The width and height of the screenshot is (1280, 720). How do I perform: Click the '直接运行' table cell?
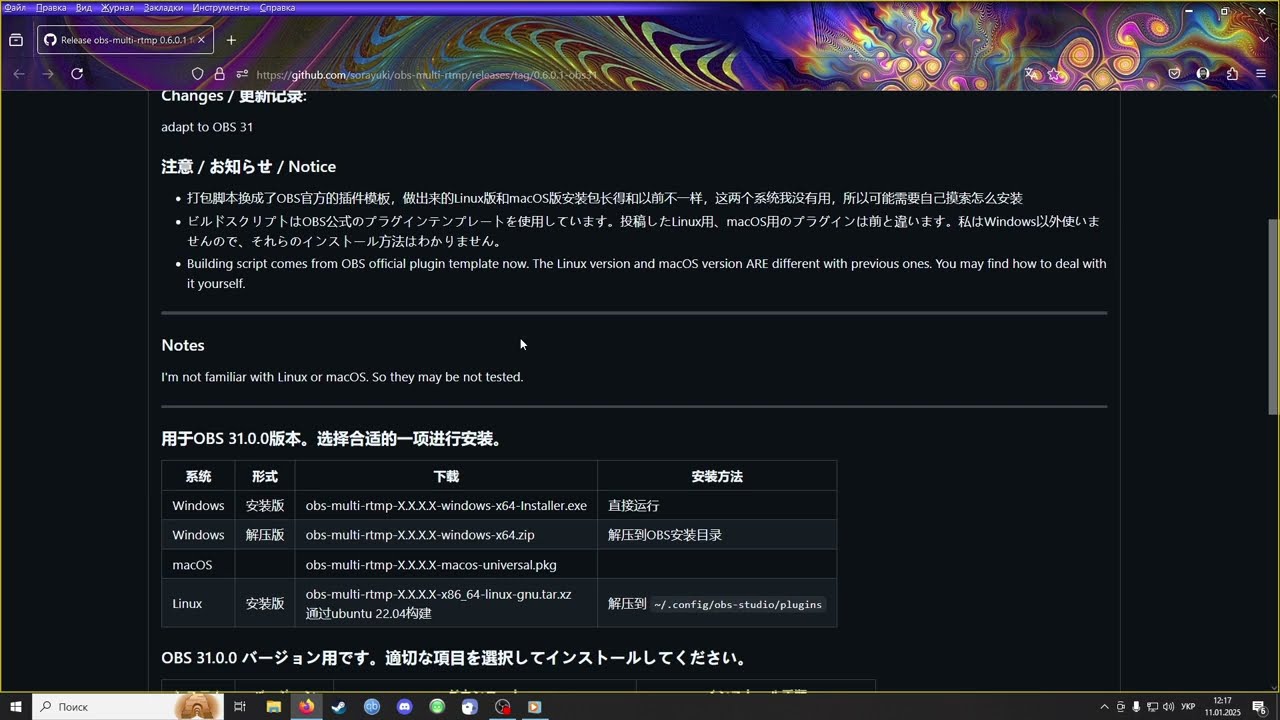717,506
